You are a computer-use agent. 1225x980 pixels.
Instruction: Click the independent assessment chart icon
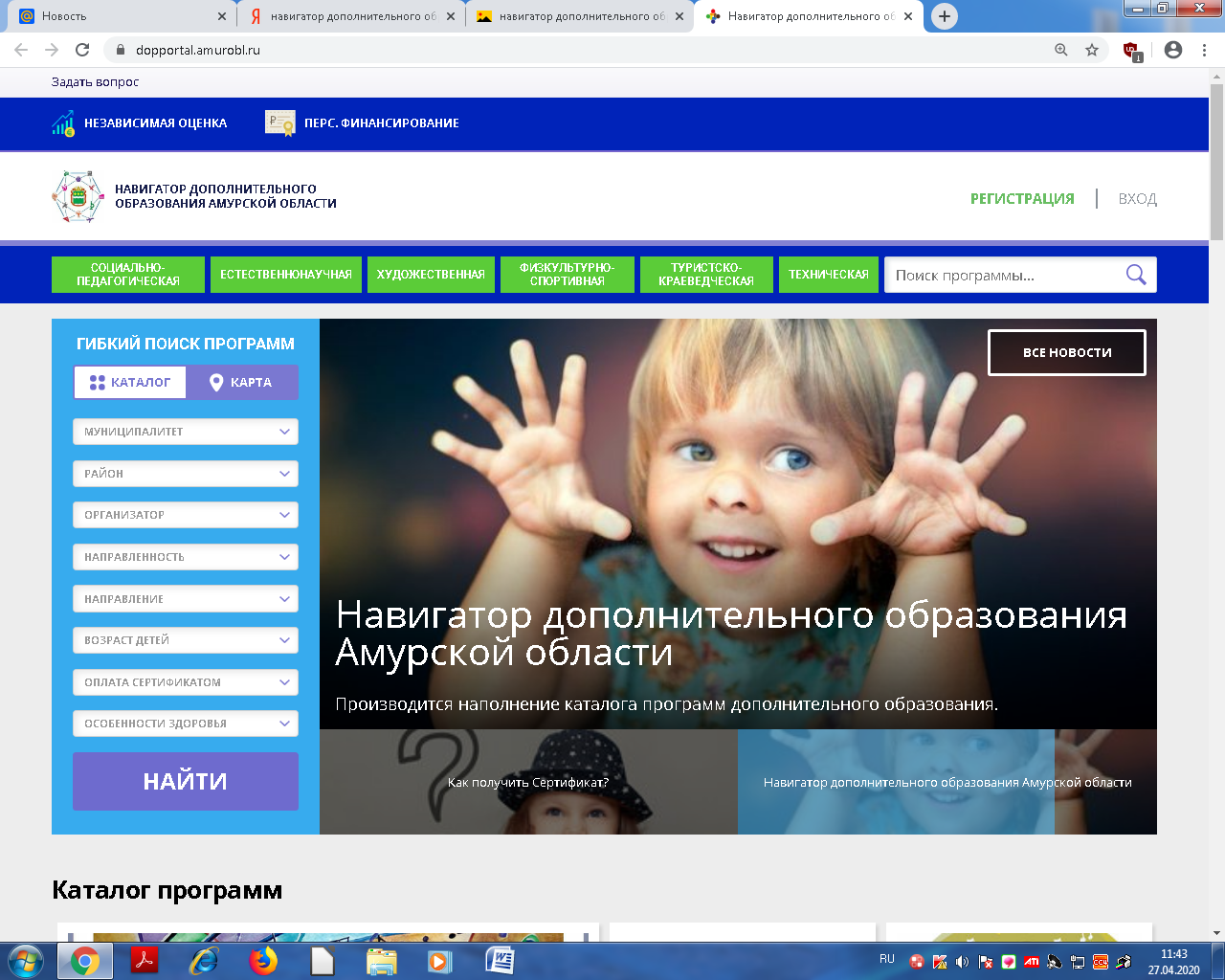click(63, 122)
